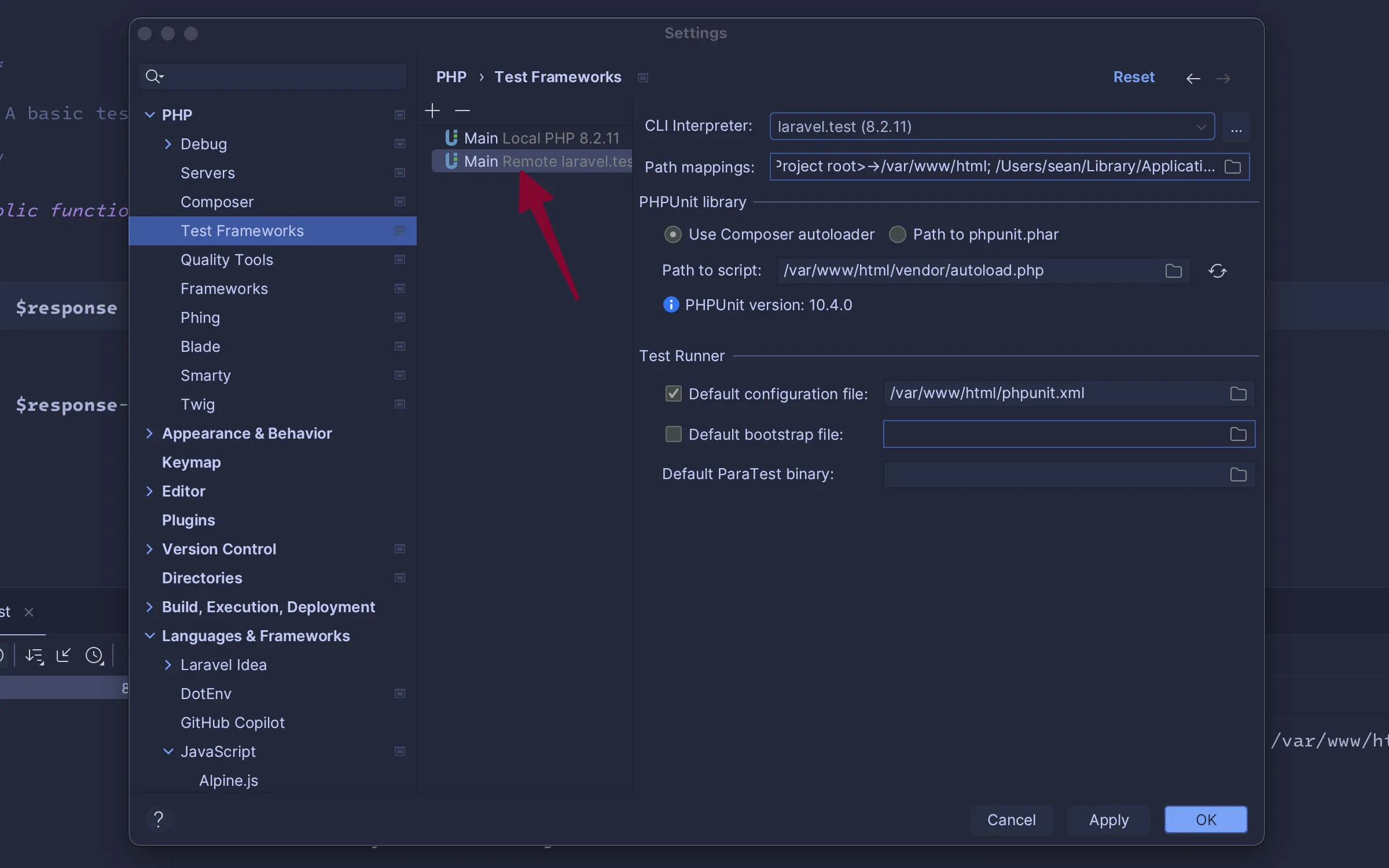Refresh the PHPUnit version detection
This screenshot has width=1389, height=868.
(x=1218, y=271)
